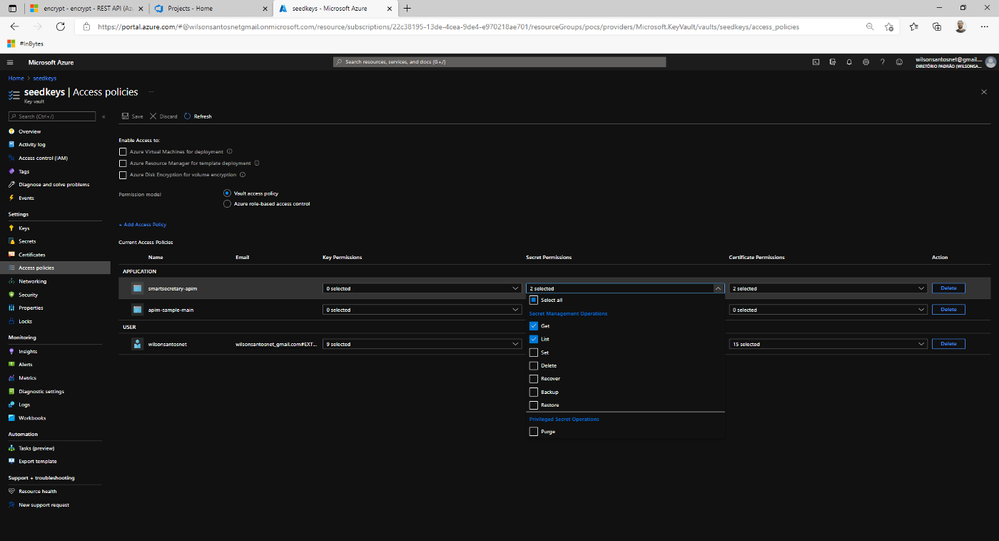The height and width of the screenshot is (541, 999).
Task: Open the notifications bell
Action: [x=849, y=62]
